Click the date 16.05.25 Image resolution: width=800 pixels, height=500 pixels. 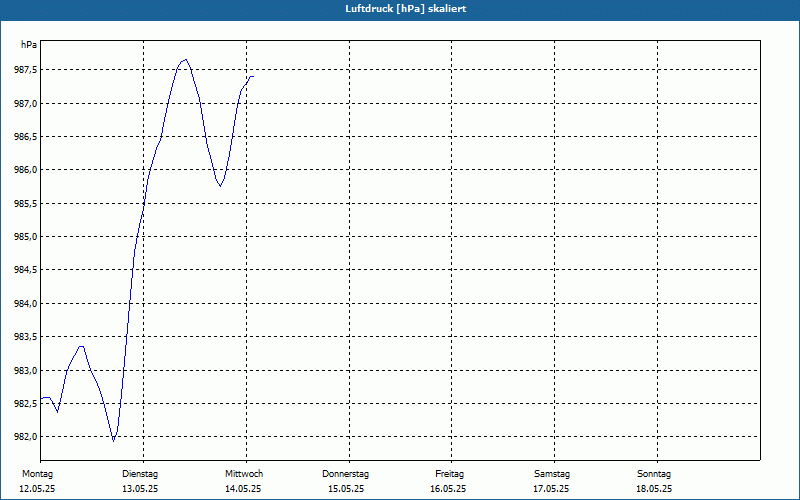448,489
